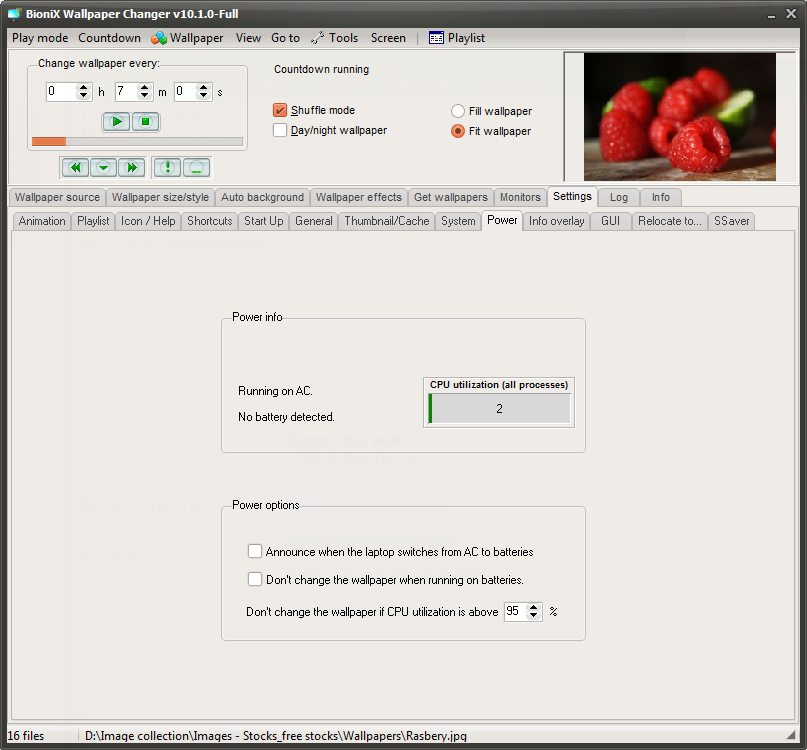The image size is (807, 750).
Task: Click the Rasbery.jpg path in status bar
Action: (276, 736)
